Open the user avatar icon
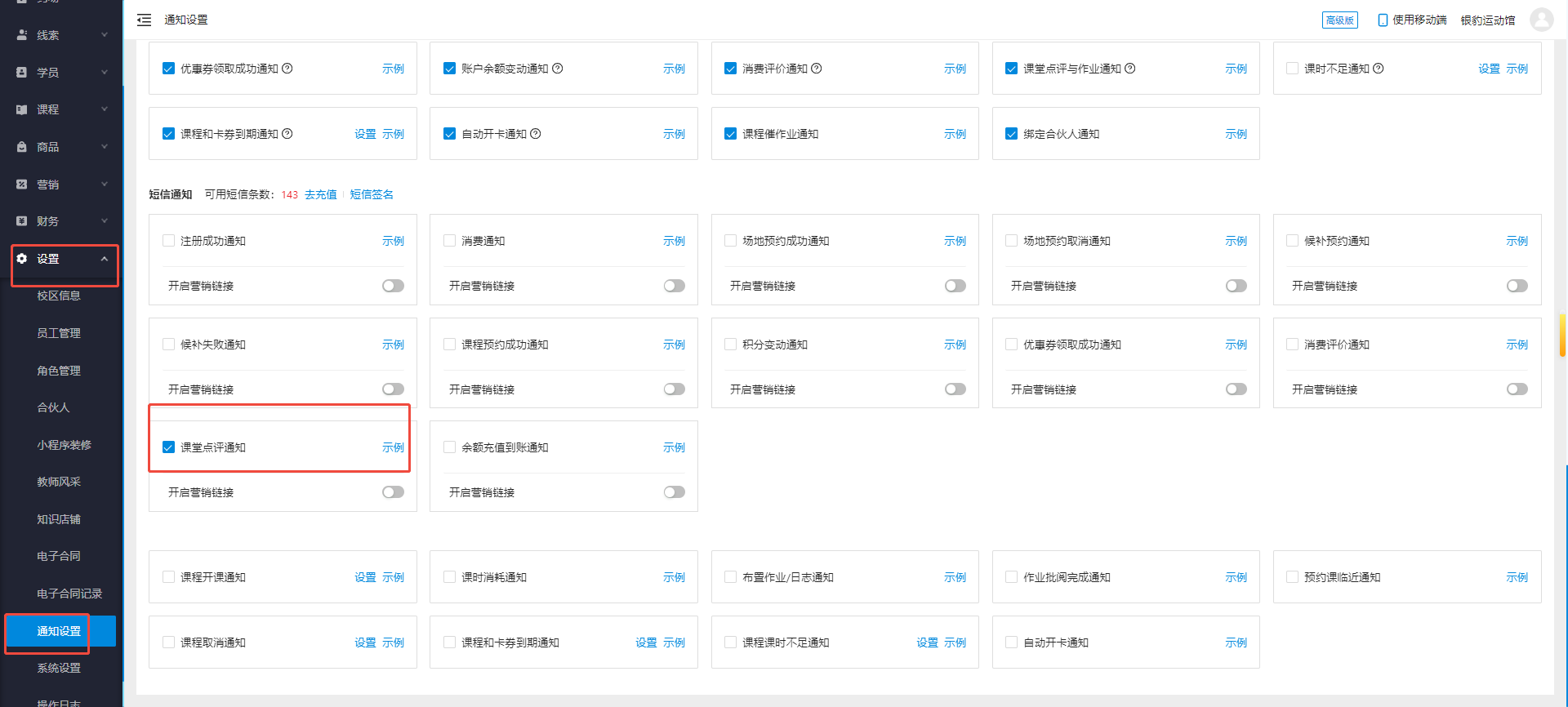This screenshot has height=707, width=1568. click(x=1541, y=20)
